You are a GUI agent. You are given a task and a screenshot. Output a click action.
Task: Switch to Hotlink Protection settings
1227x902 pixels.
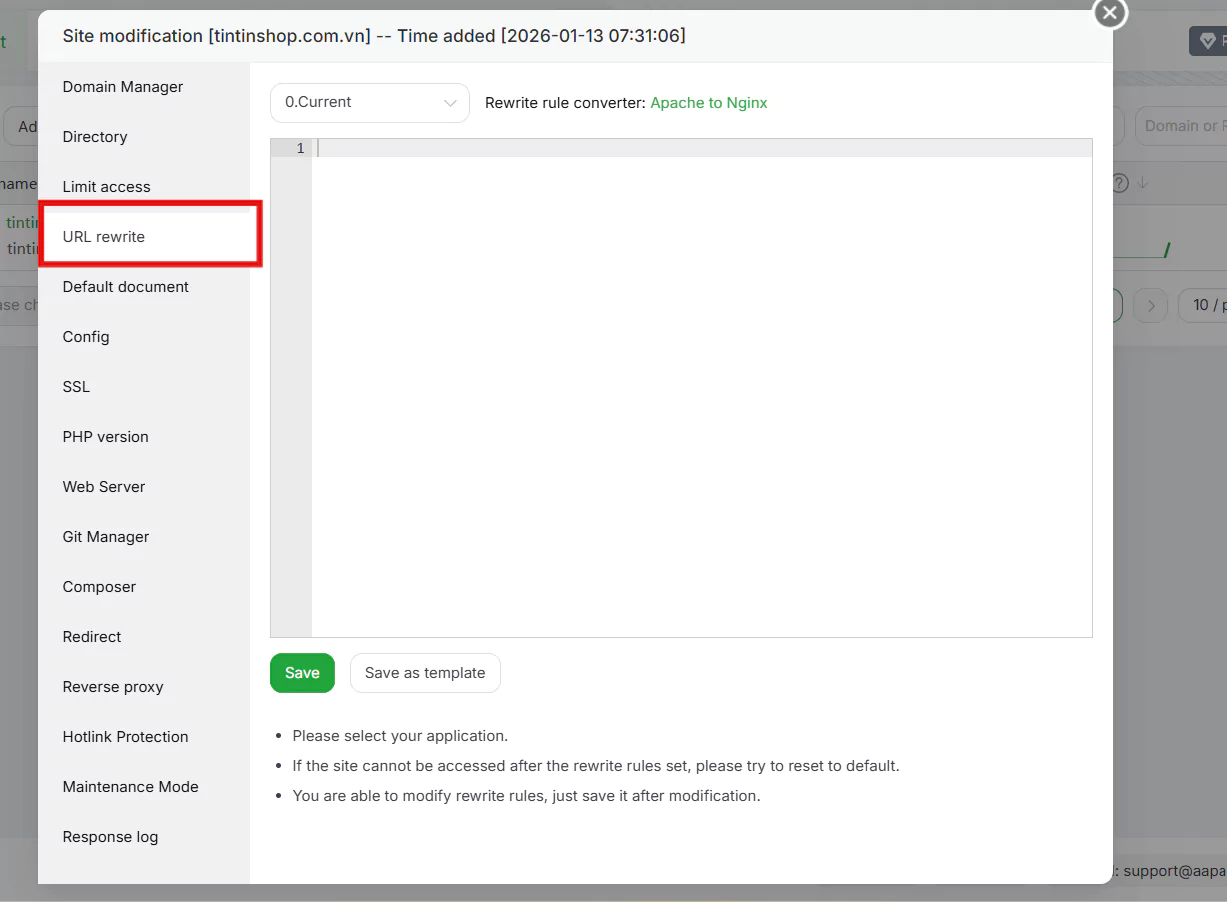coord(125,736)
